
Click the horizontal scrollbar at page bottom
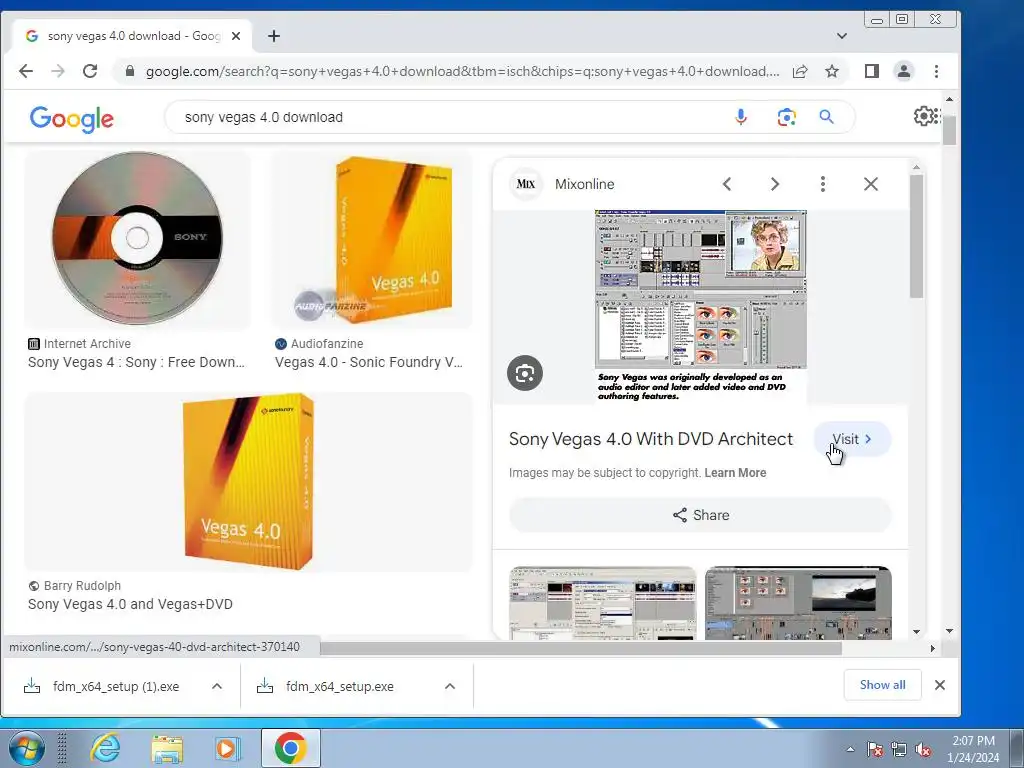pyautogui.click(x=581, y=648)
